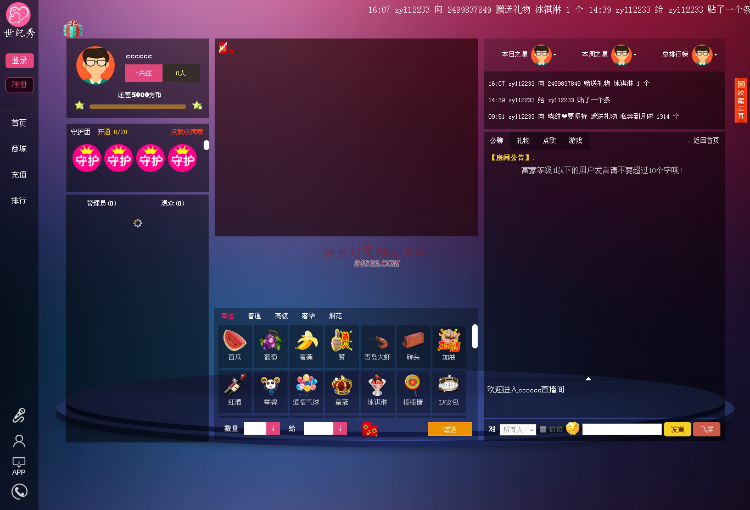The width and height of the screenshot is (750, 510).
Task: Open the red envelope icon
Action: [369, 429]
